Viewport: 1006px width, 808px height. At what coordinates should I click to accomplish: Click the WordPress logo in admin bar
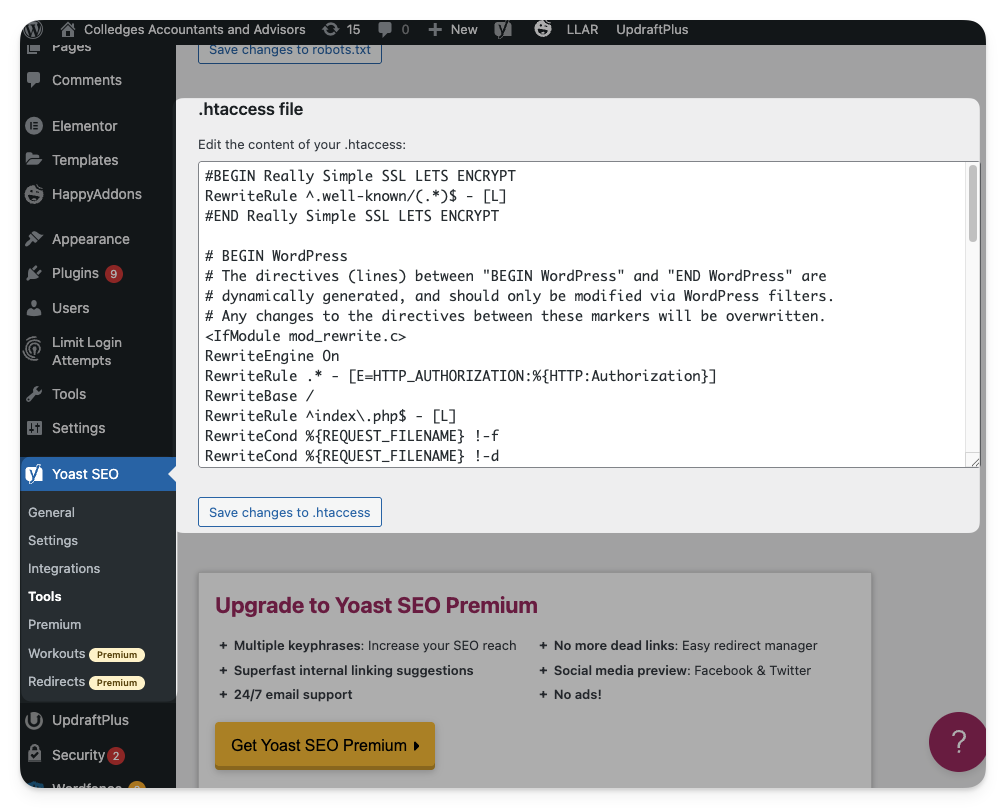pos(34,29)
